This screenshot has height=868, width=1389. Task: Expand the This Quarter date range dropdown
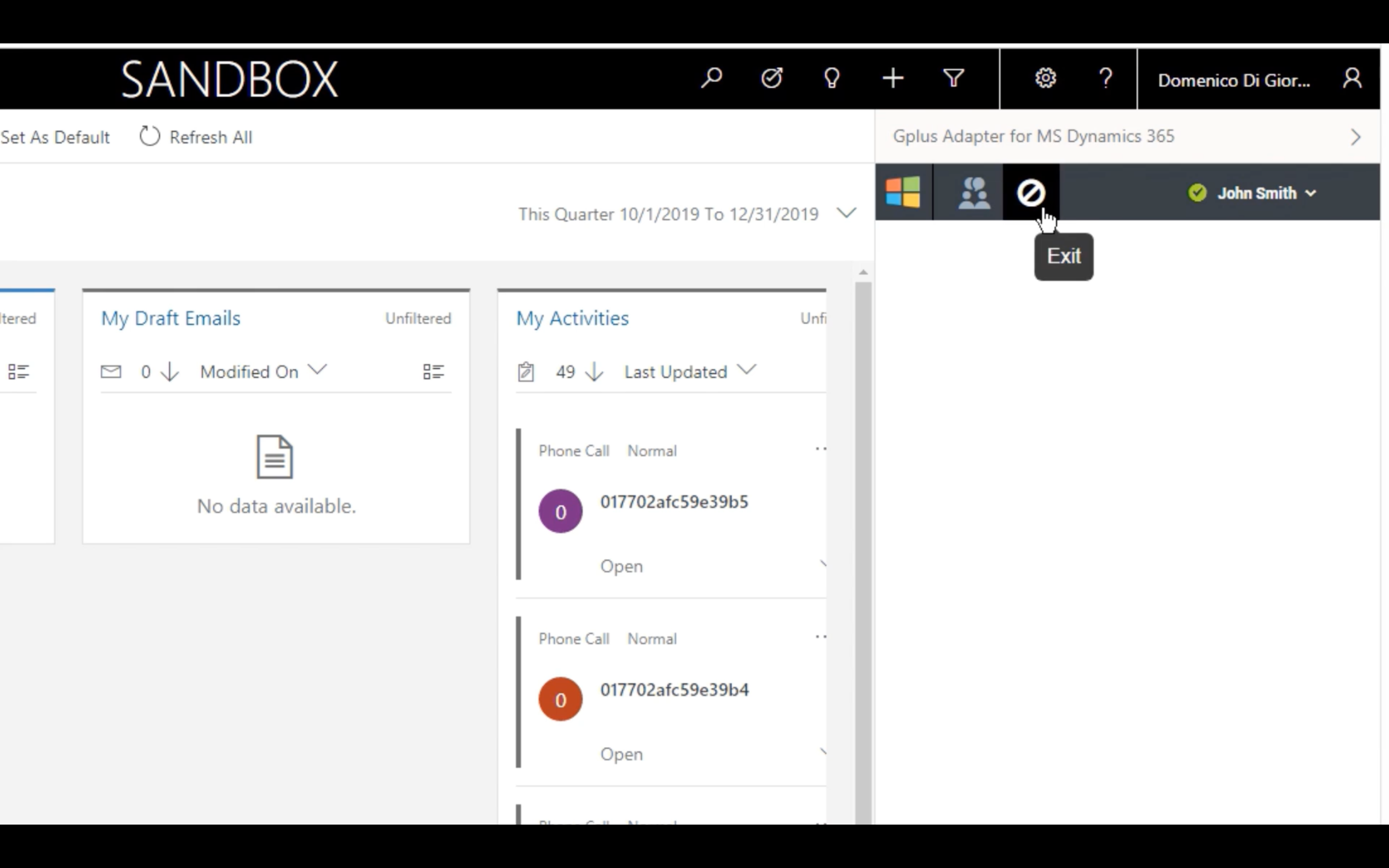(x=846, y=214)
